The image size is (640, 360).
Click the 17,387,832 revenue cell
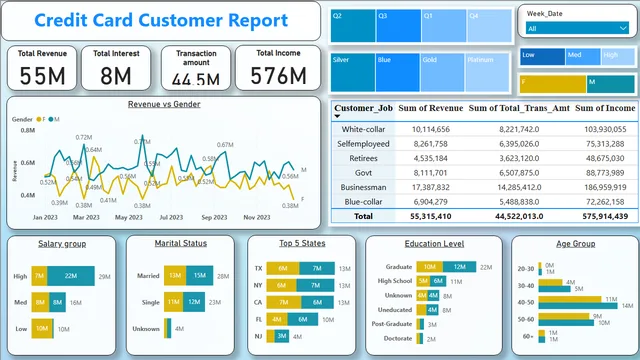[x=431, y=187]
